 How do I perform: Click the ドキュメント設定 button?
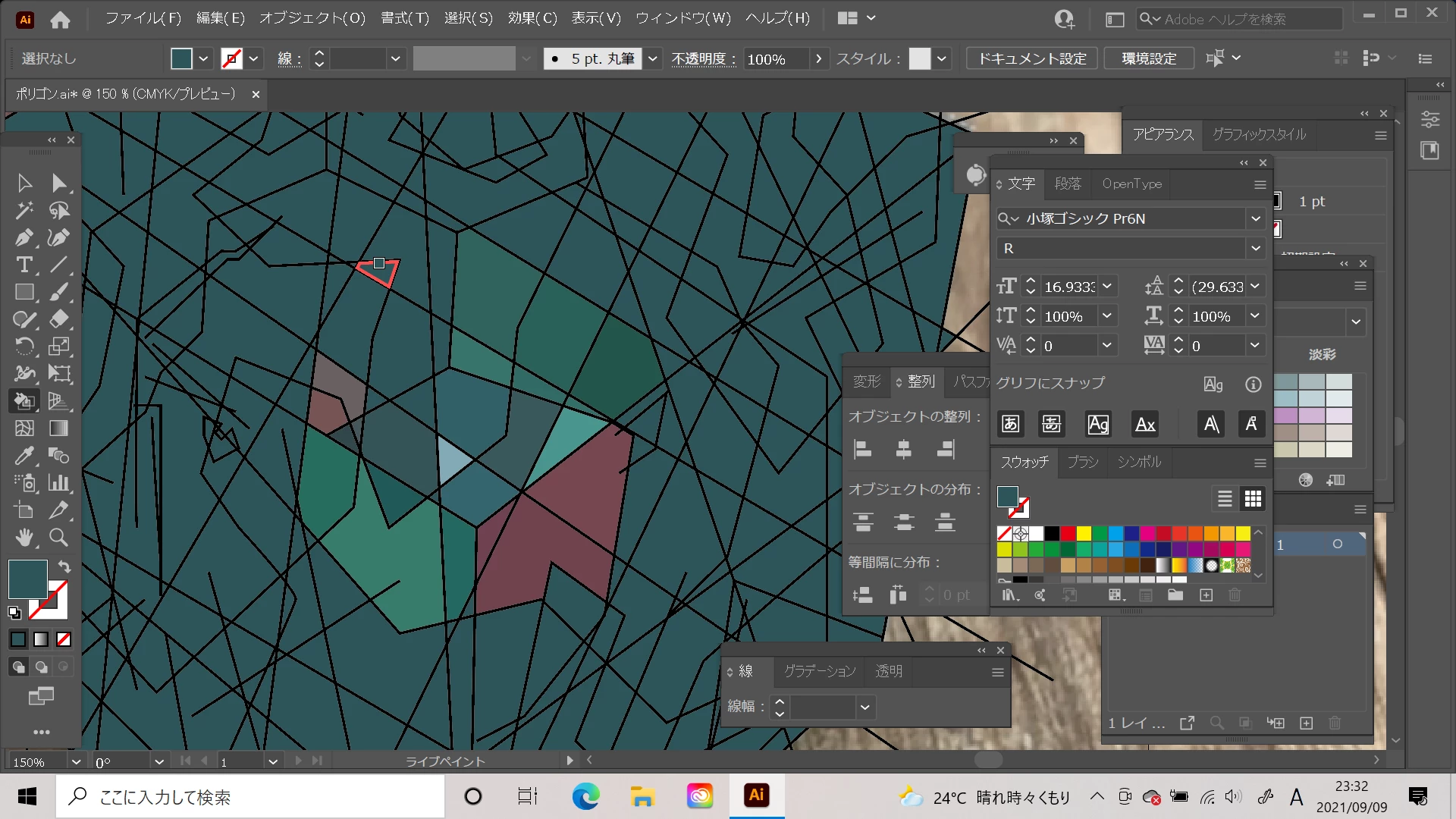point(1031,58)
